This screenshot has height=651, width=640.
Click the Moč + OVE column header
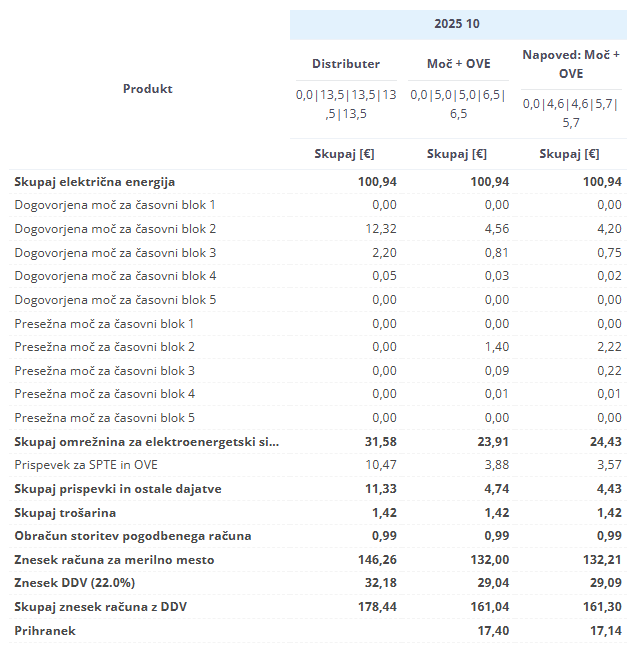pos(458,64)
